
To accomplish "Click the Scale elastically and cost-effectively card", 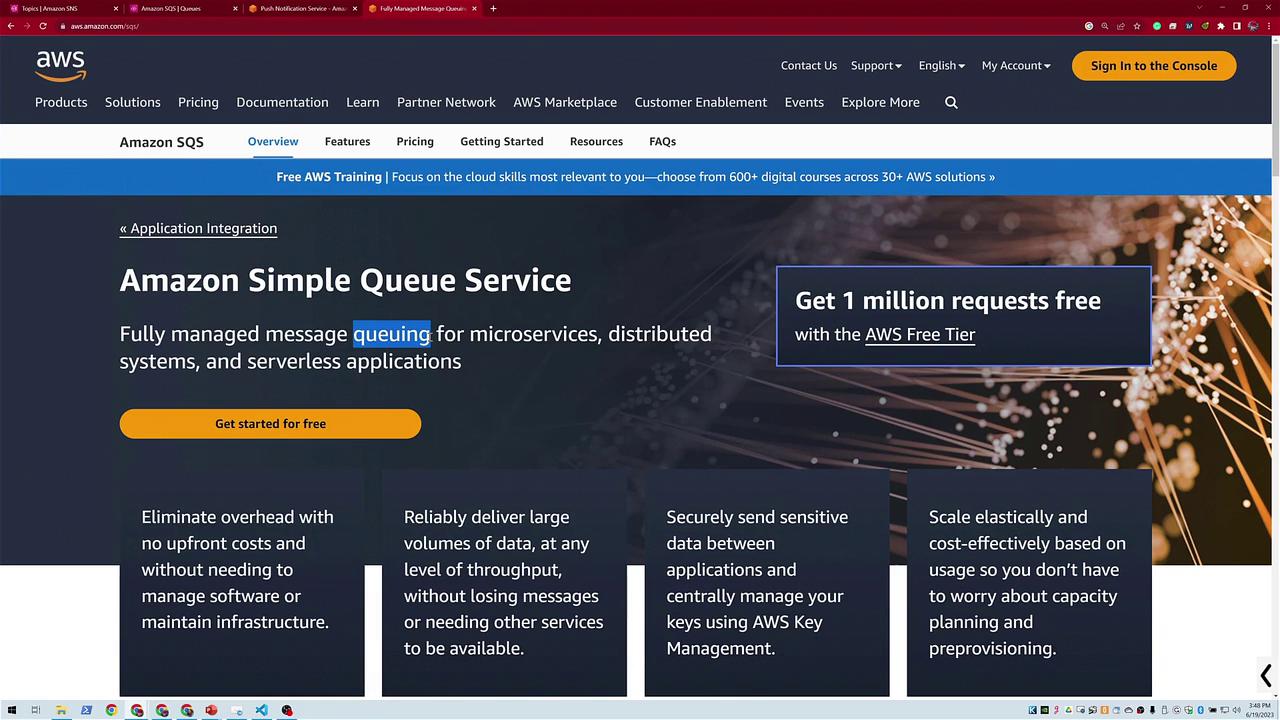I will pyautogui.click(x=1029, y=582).
